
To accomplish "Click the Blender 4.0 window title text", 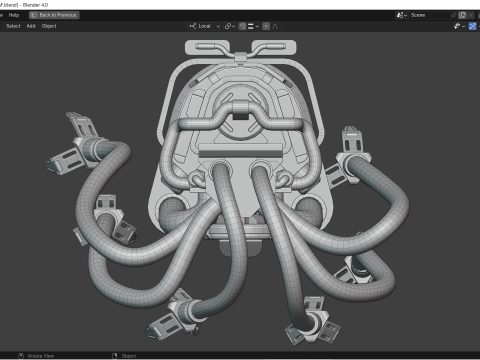I will [x=35, y=5].
